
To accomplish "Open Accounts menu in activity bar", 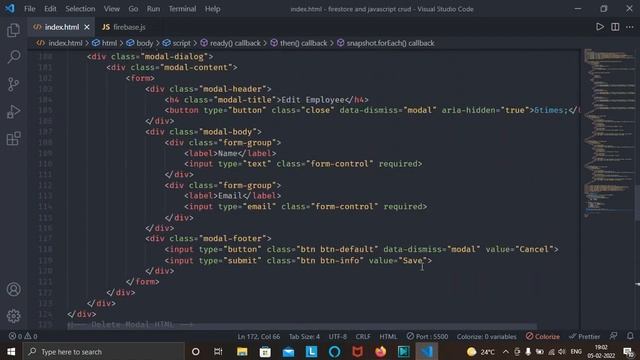I will pos(13,289).
